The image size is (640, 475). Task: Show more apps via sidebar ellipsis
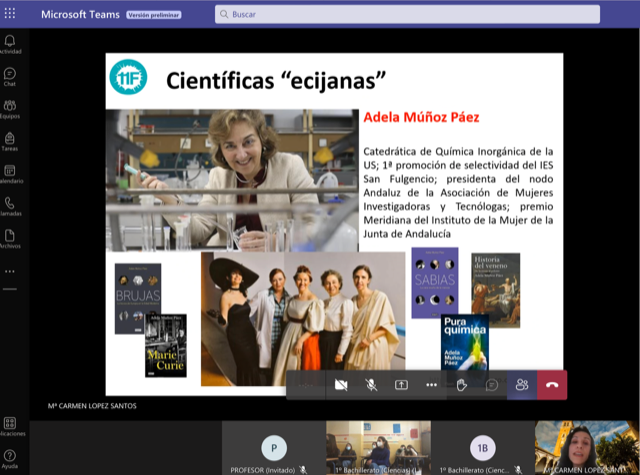10,271
